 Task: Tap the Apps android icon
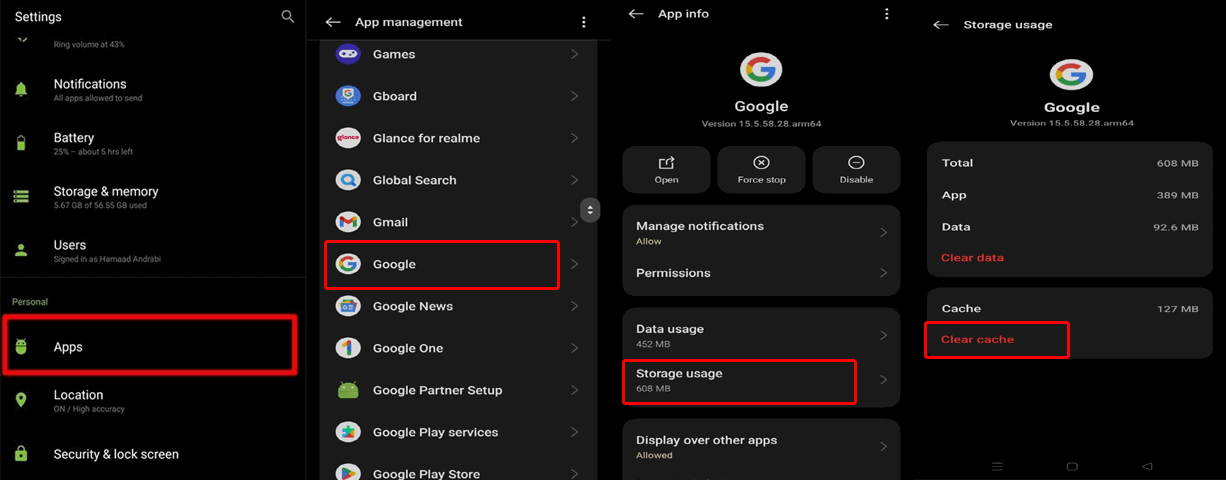[21, 347]
